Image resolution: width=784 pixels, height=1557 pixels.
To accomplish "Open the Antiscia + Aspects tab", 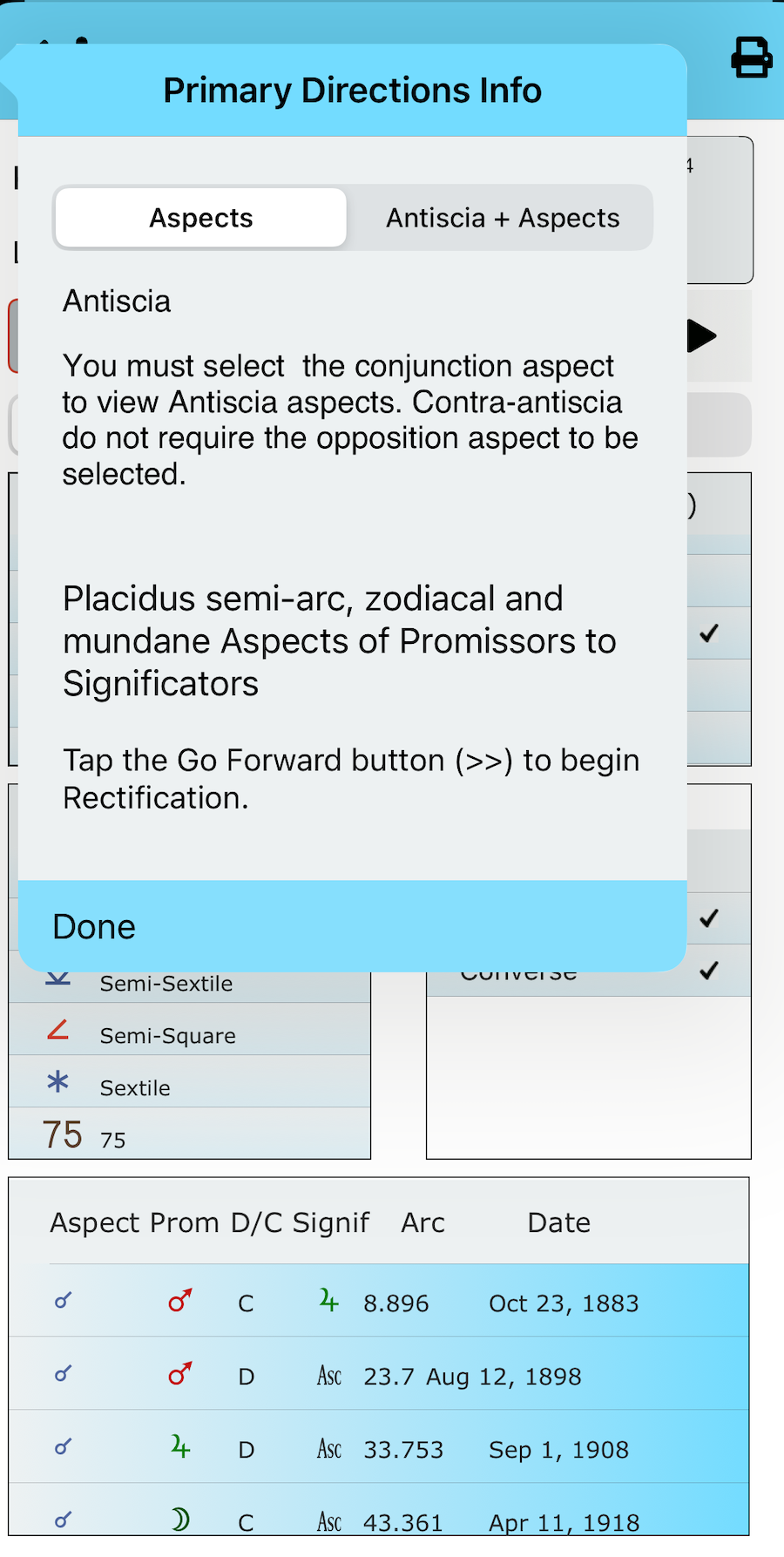I will [503, 218].
